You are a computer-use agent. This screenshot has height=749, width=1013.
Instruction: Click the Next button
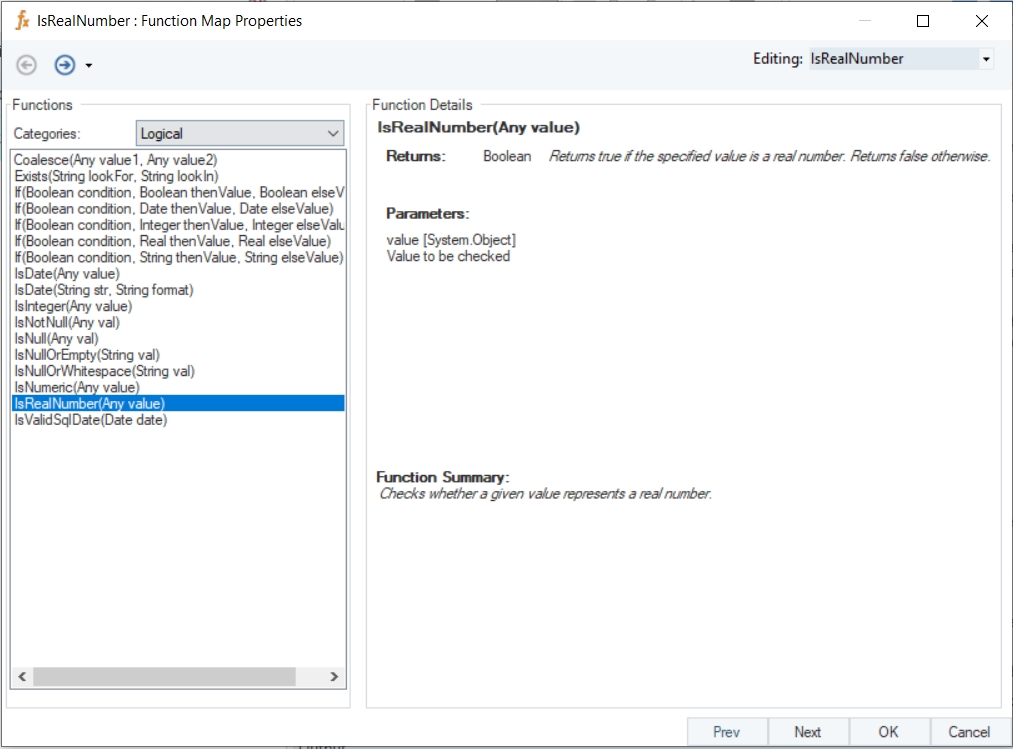point(808,732)
